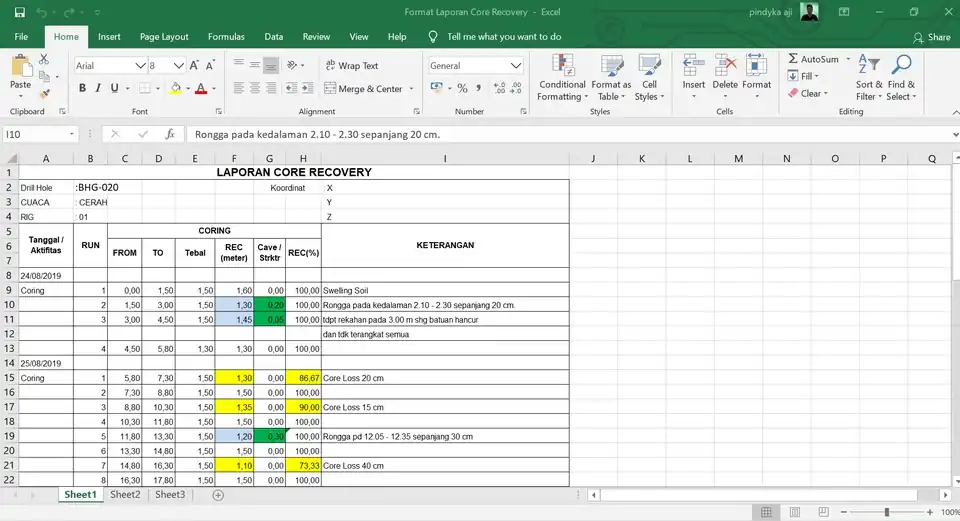
Task: Click the zoom in plus icon
Action: click(x=930, y=512)
